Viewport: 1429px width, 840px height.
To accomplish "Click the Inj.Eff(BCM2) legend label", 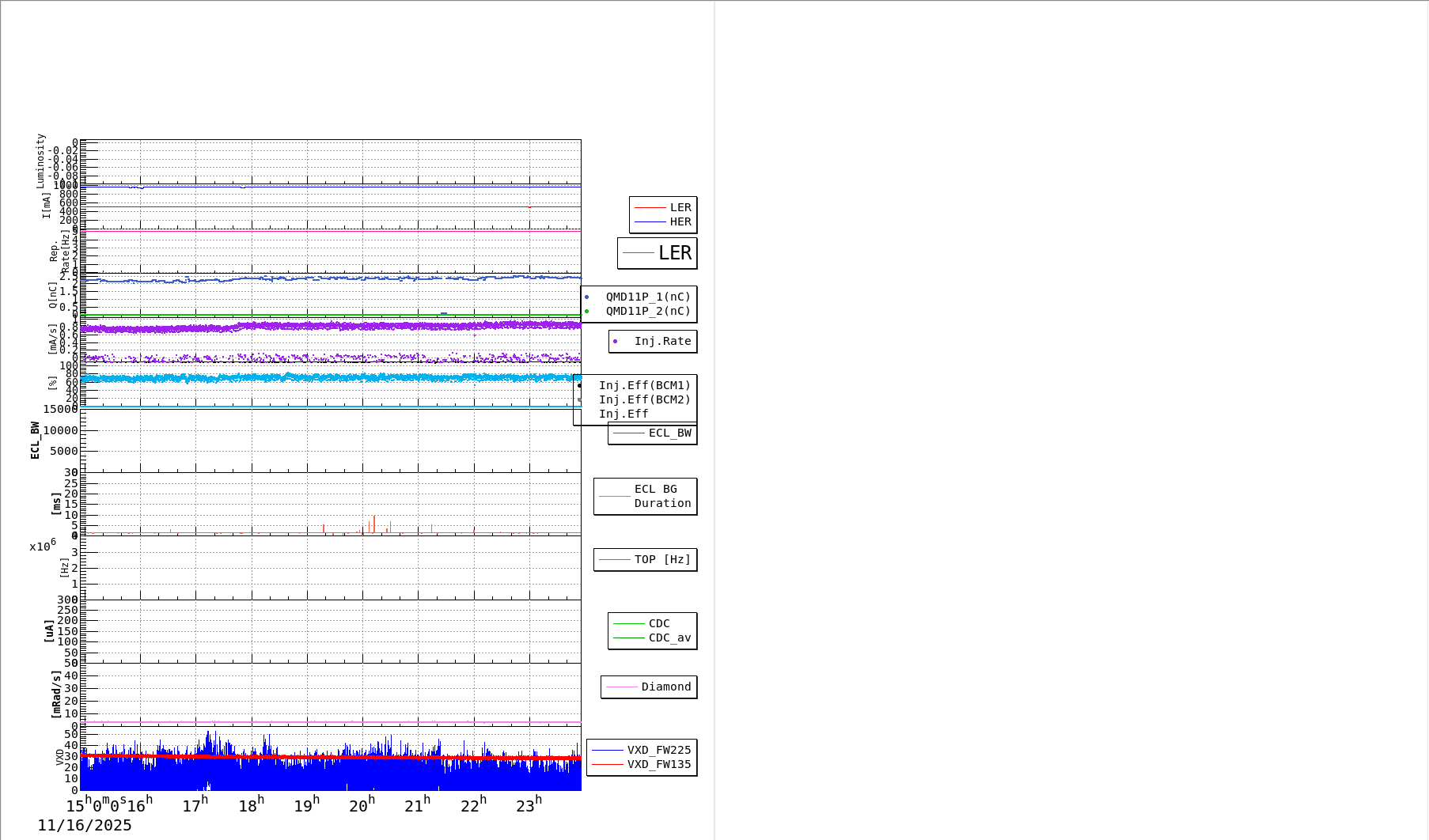I will 644,400.
